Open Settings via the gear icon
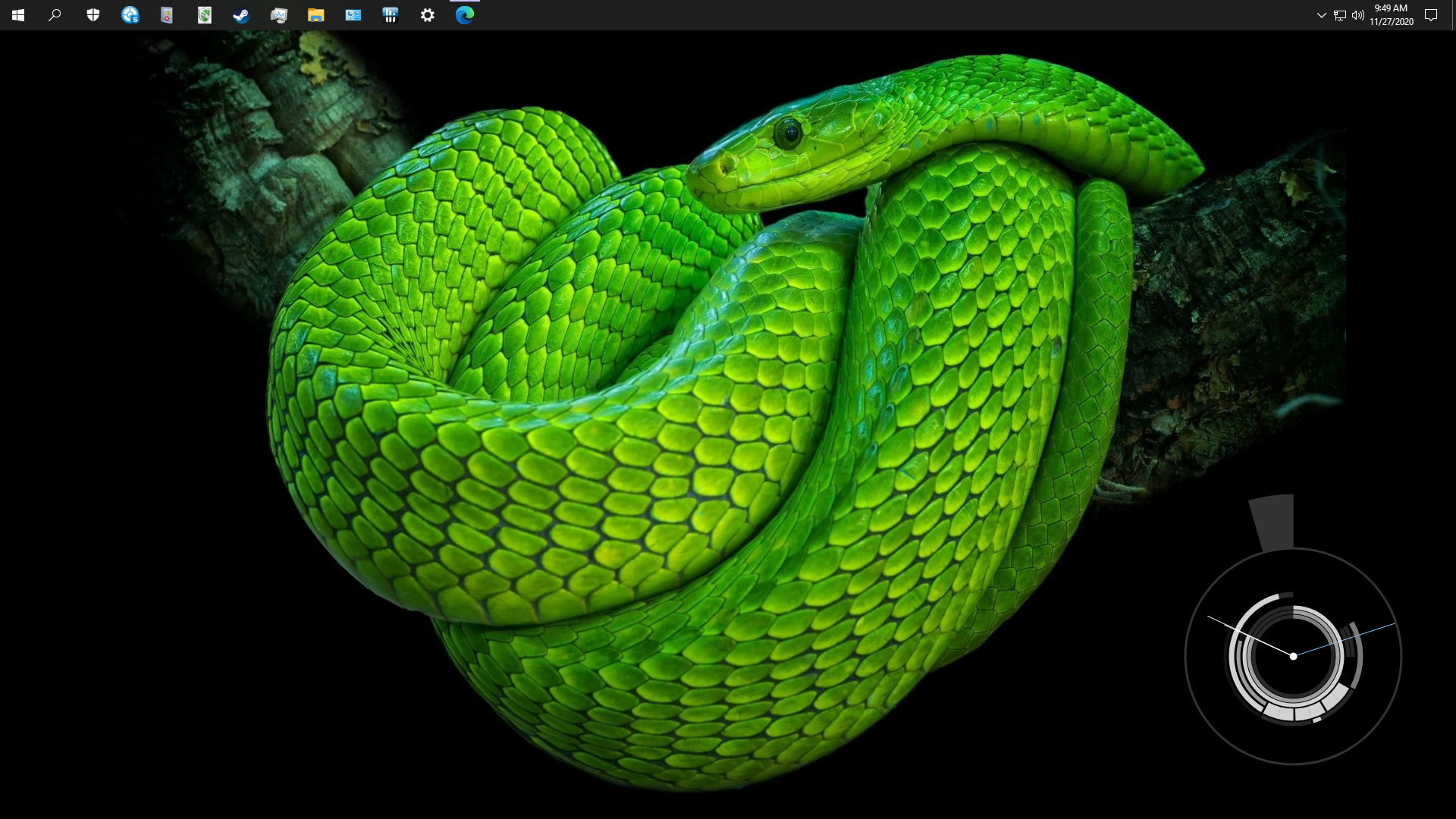This screenshot has width=1456, height=819. click(x=427, y=15)
